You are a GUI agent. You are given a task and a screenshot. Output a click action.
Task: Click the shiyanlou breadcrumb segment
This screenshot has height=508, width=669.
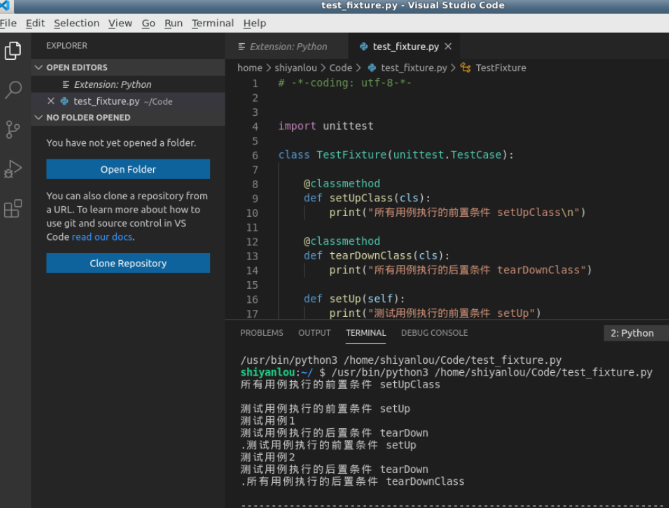[x=296, y=68]
